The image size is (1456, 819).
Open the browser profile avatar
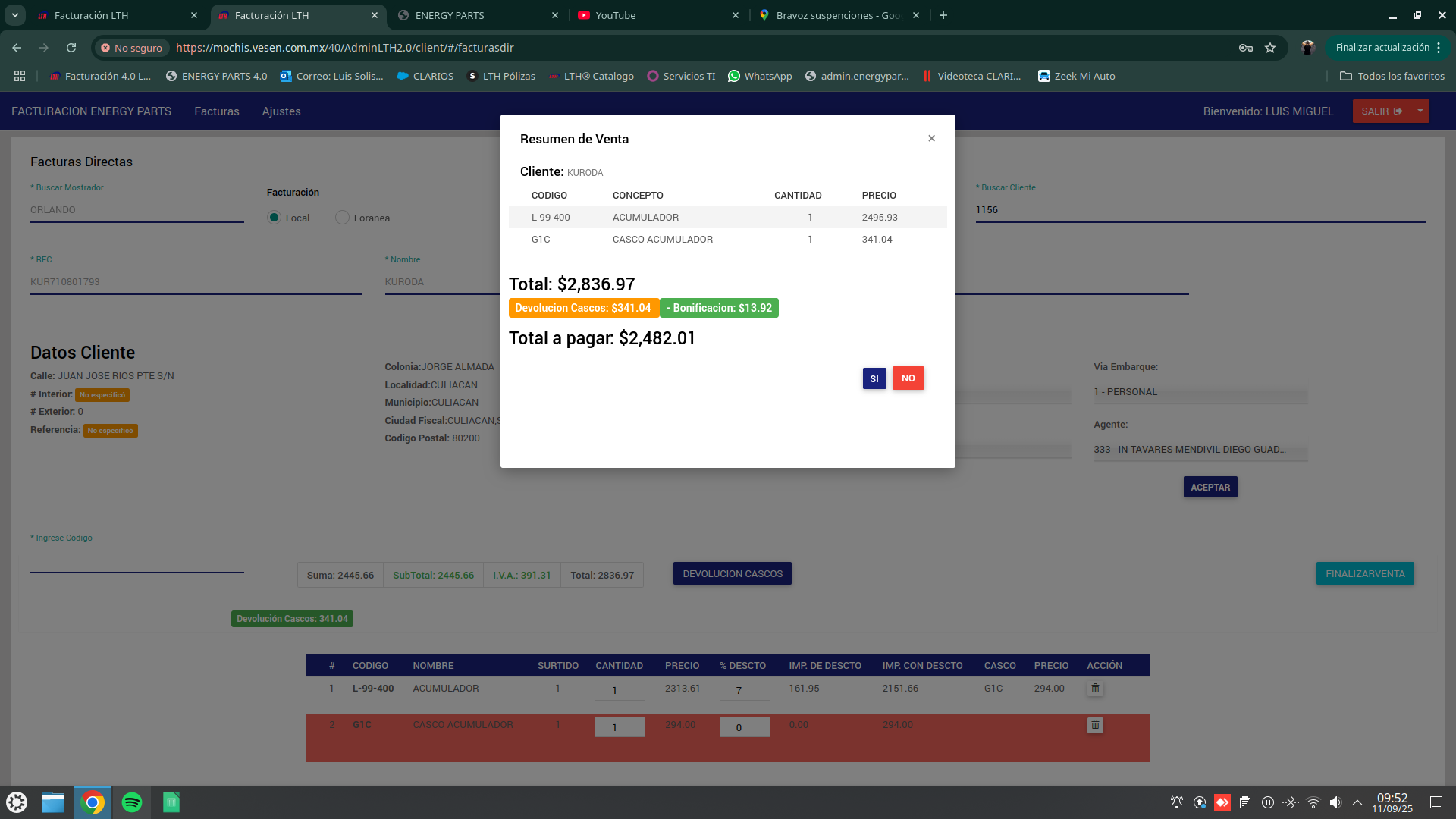point(1307,48)
